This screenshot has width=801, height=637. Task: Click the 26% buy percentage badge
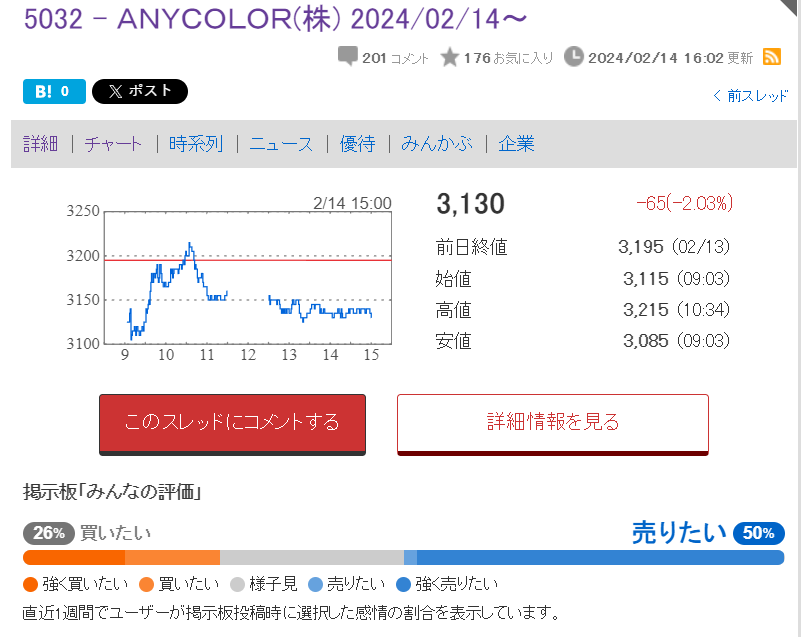(x=49, y=533)
